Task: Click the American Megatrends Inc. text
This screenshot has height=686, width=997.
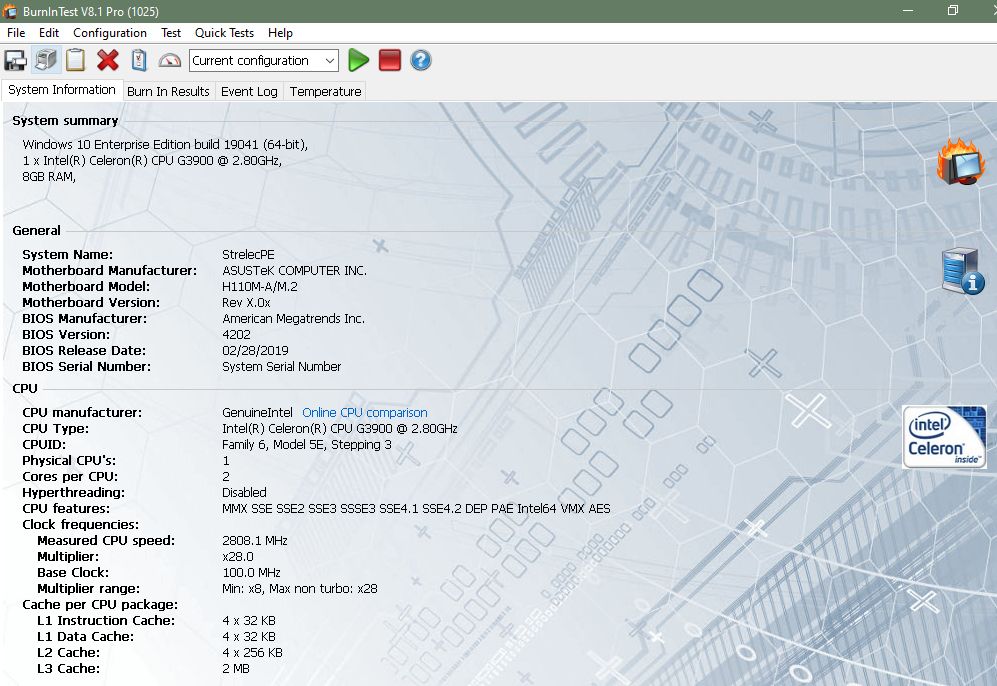Action: (x=293, y=319)
